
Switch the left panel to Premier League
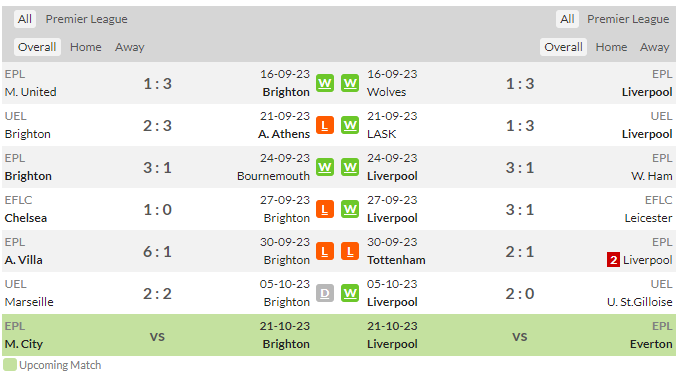click(86, 19)
